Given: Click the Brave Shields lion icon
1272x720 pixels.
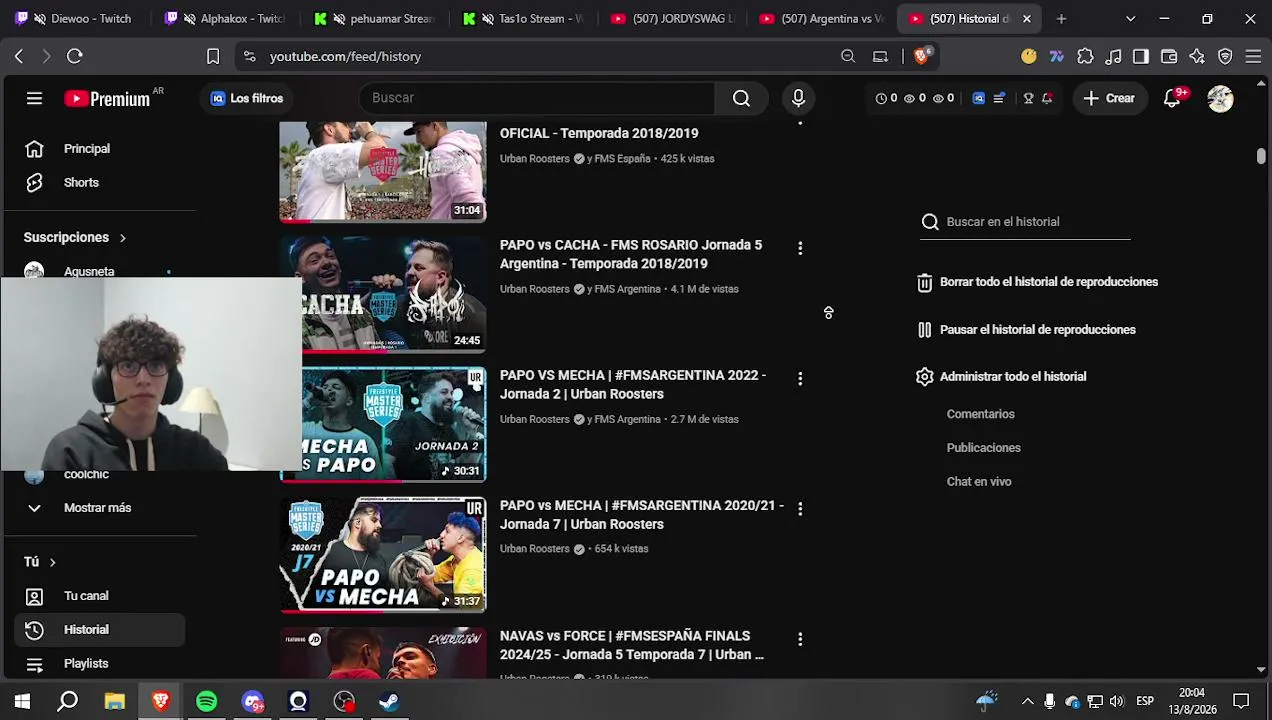Looking at the screenshot, I should (x=921, y=56).
